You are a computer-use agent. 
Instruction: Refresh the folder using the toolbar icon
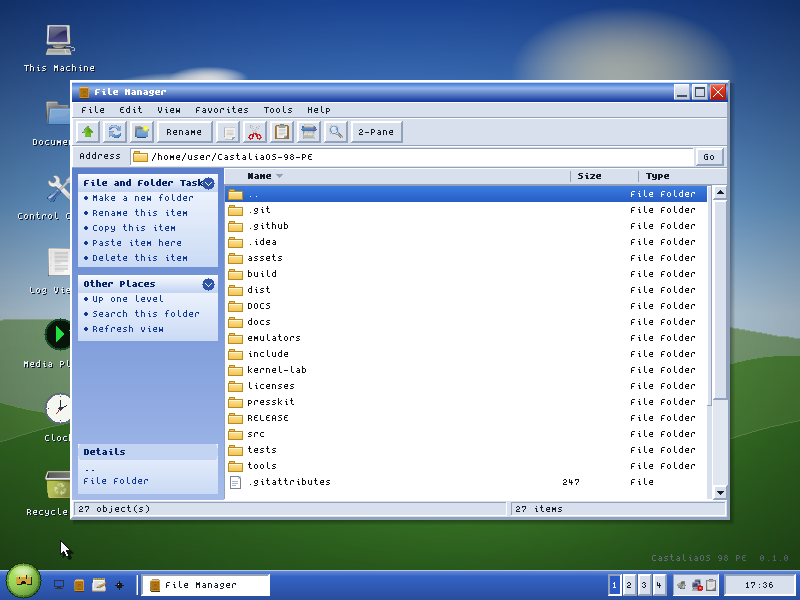pos(115,132)
